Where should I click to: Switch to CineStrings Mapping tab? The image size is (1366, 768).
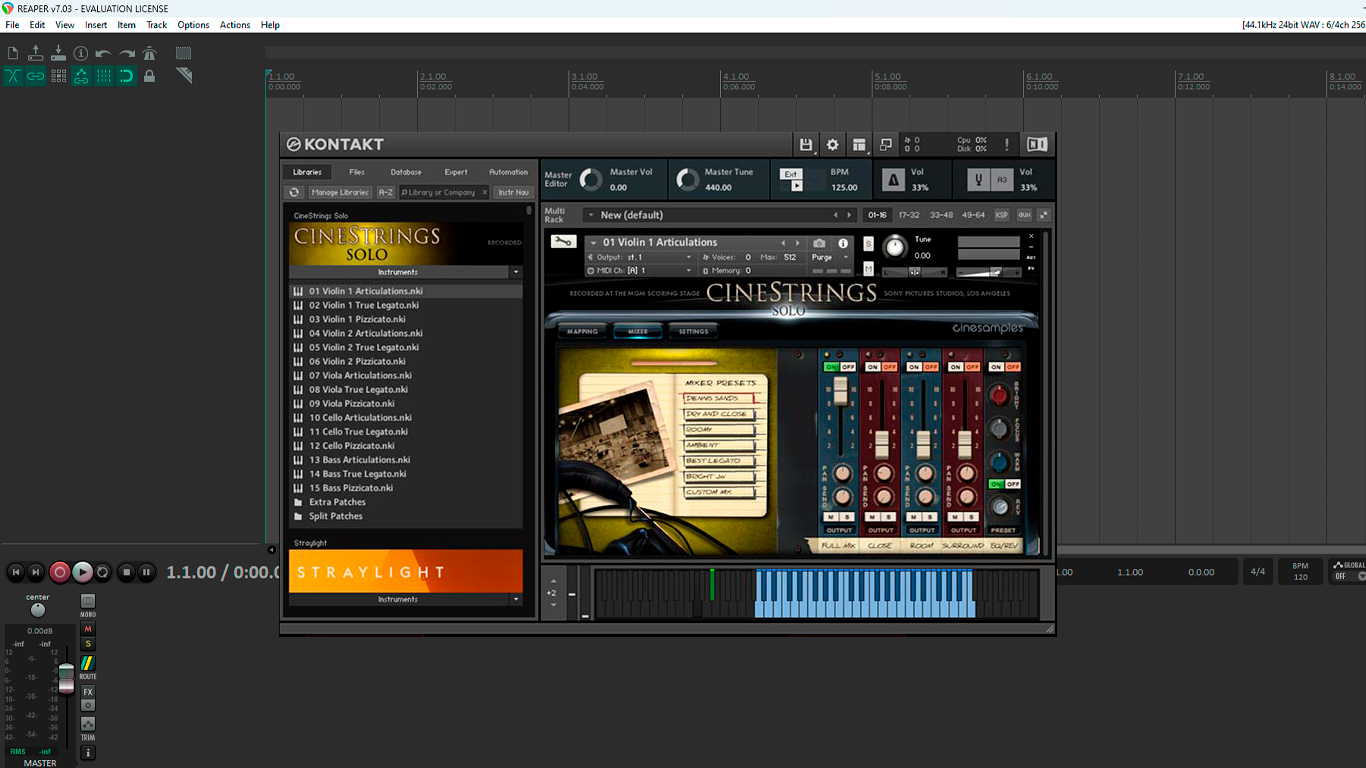(582, 331)
